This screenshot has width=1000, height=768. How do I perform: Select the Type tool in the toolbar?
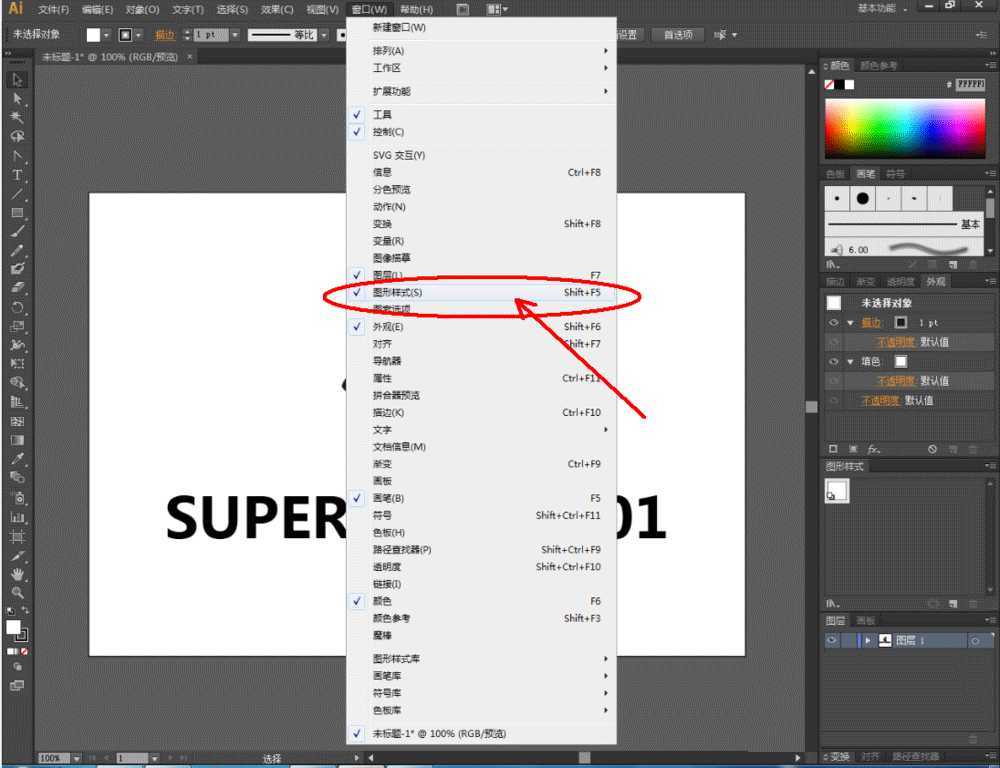click(x=15, y=174)
